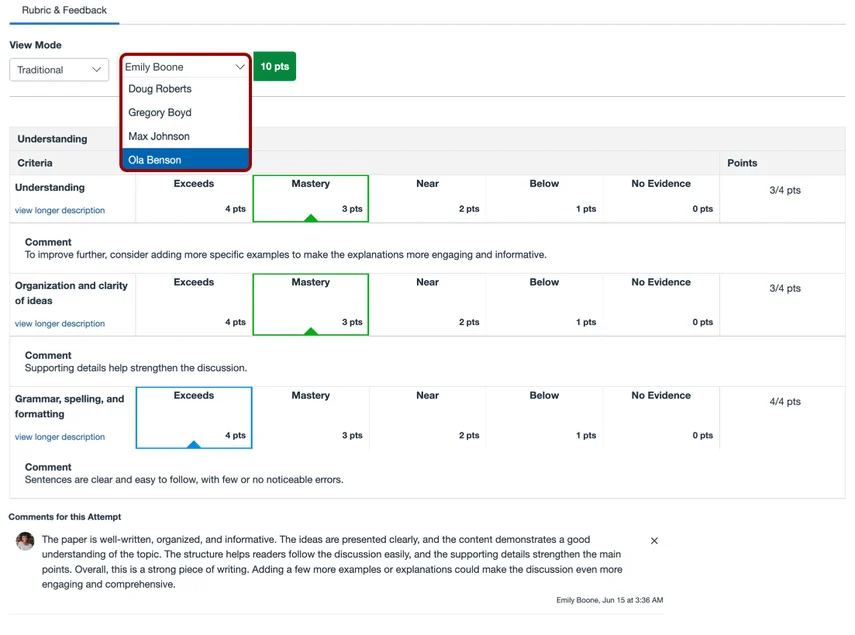855x635 pixels.
Task: Select Mastery rating in the Understanding row
Action: click(x=311, y=198)
